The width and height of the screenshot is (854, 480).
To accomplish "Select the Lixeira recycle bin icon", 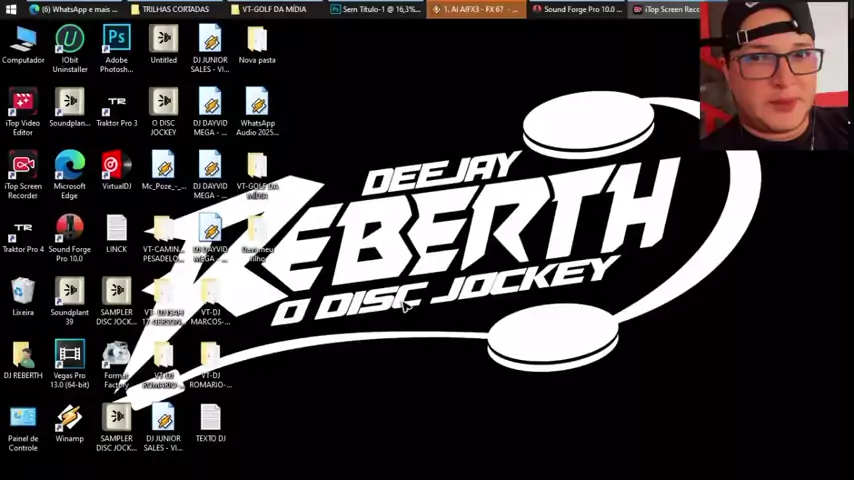I will 22,292.
